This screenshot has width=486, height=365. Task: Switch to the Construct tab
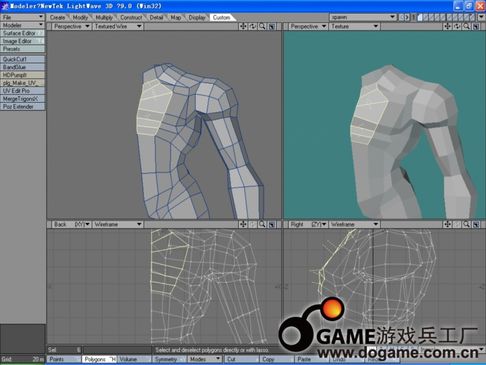[131, 17]
